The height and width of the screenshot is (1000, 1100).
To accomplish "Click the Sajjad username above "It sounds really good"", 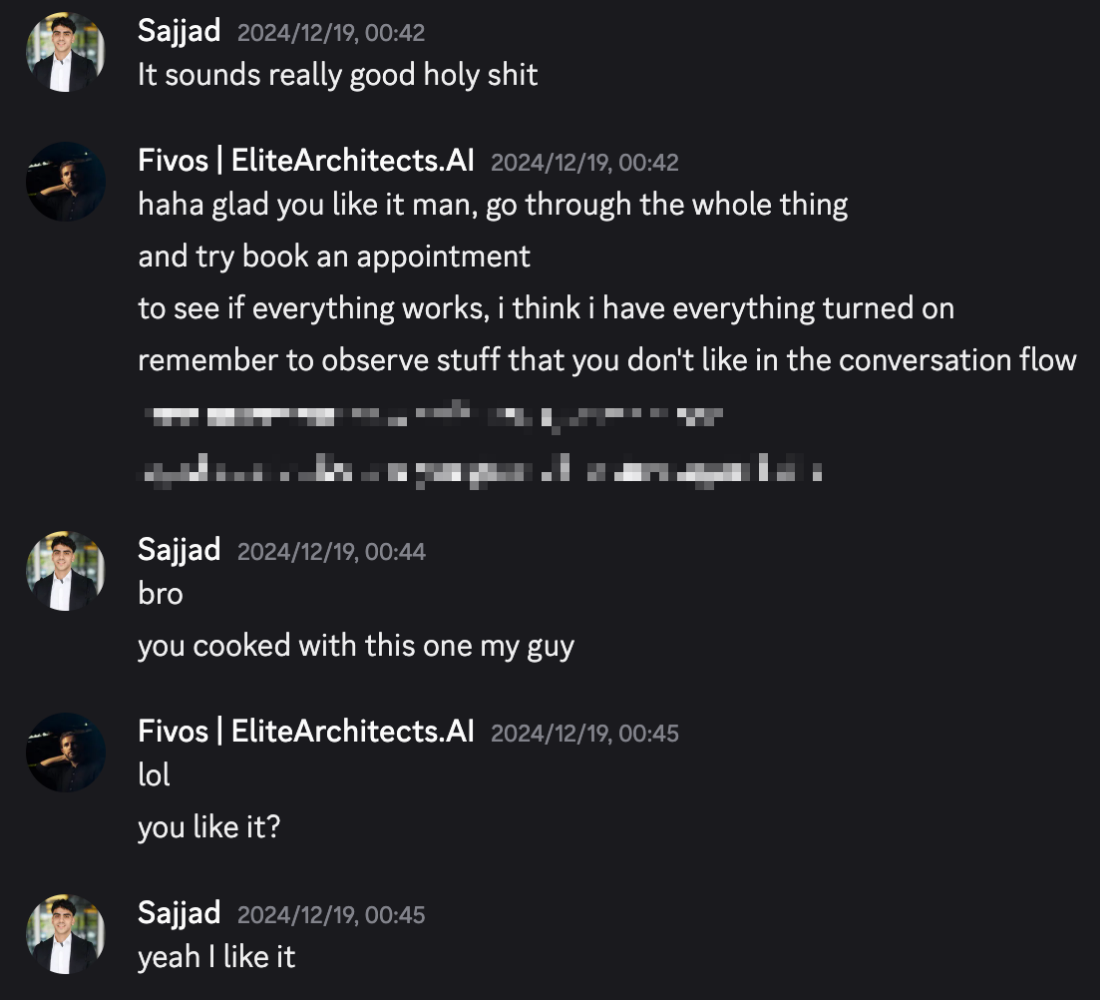I will 179,31.
